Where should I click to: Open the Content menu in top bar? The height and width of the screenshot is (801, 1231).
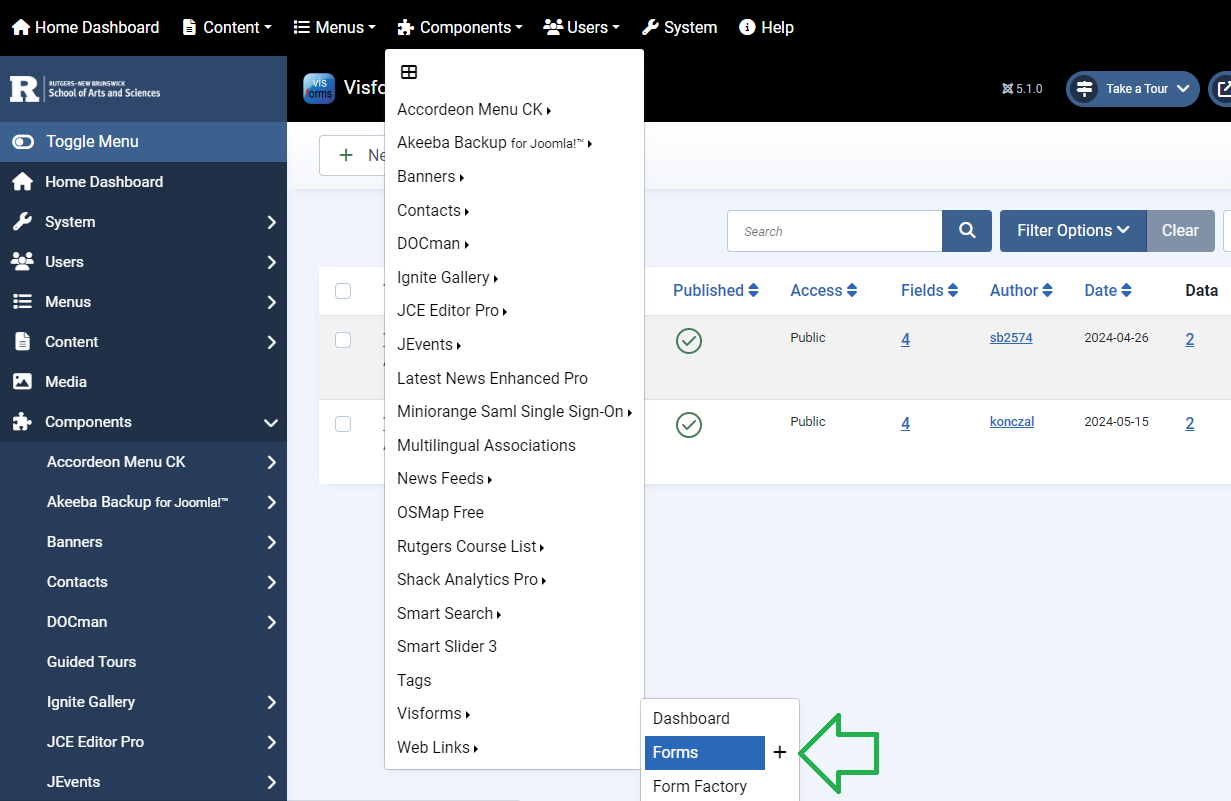pos(227,27)
